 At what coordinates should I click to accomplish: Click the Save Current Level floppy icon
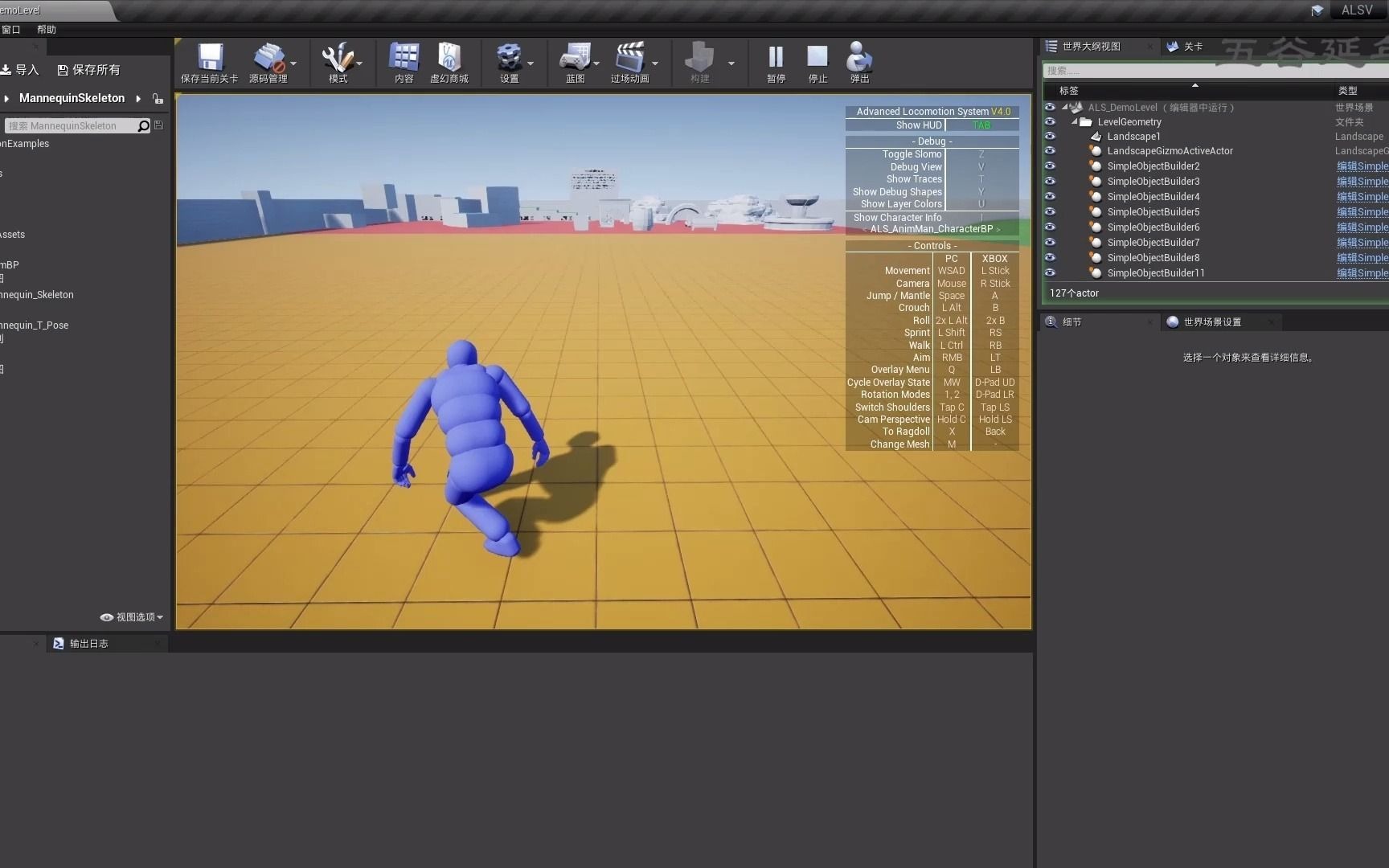click(x=210, y=57)
